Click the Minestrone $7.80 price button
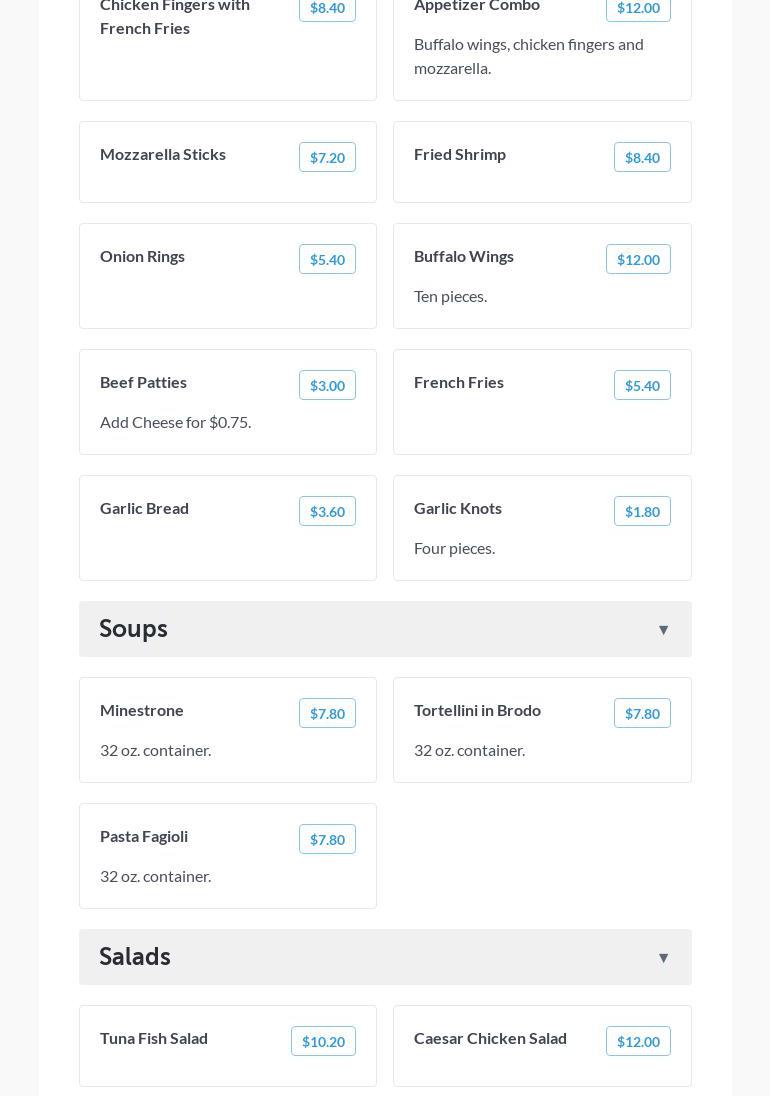The height and width of the screenshot is (1096, 770). (327, 714)
